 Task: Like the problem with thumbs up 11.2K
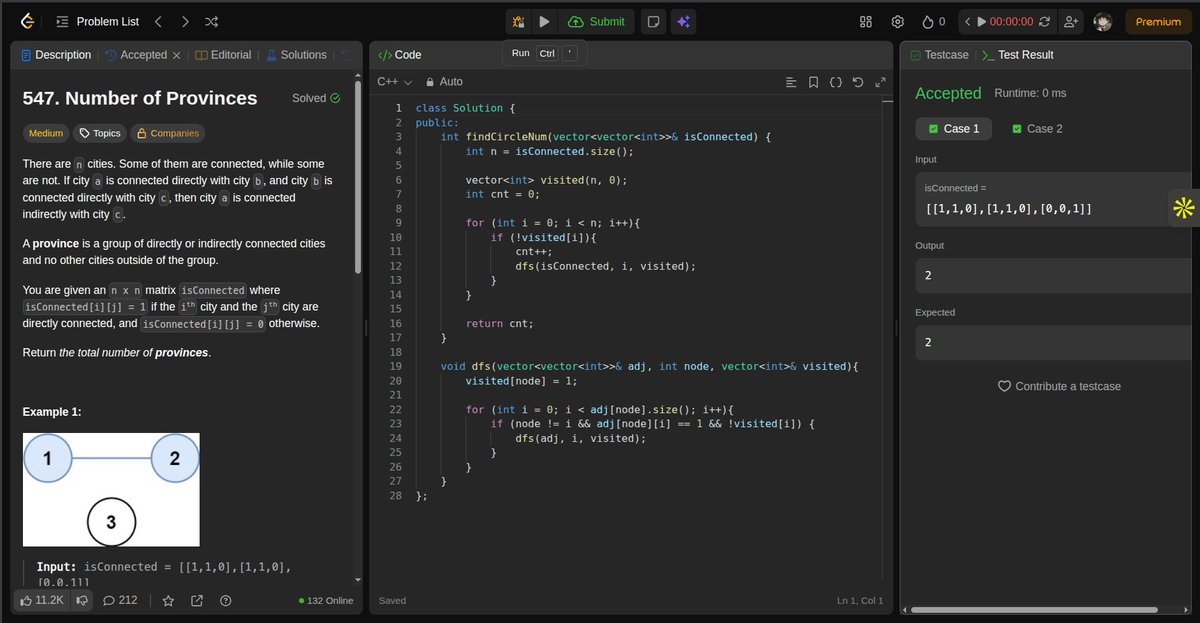click(x=43, y=600)
